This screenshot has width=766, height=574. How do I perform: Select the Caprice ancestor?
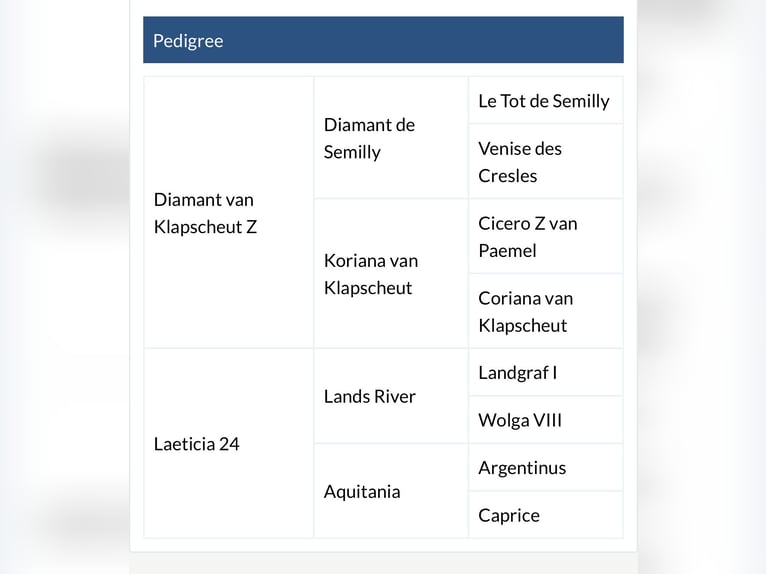pyautogui.click(x=509, y=516)
